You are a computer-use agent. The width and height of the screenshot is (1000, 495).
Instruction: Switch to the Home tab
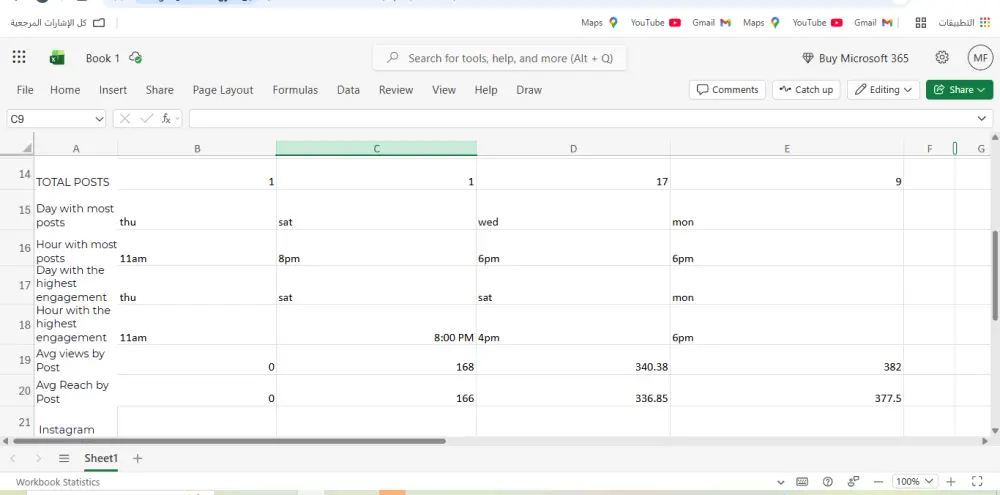(65, 90)
